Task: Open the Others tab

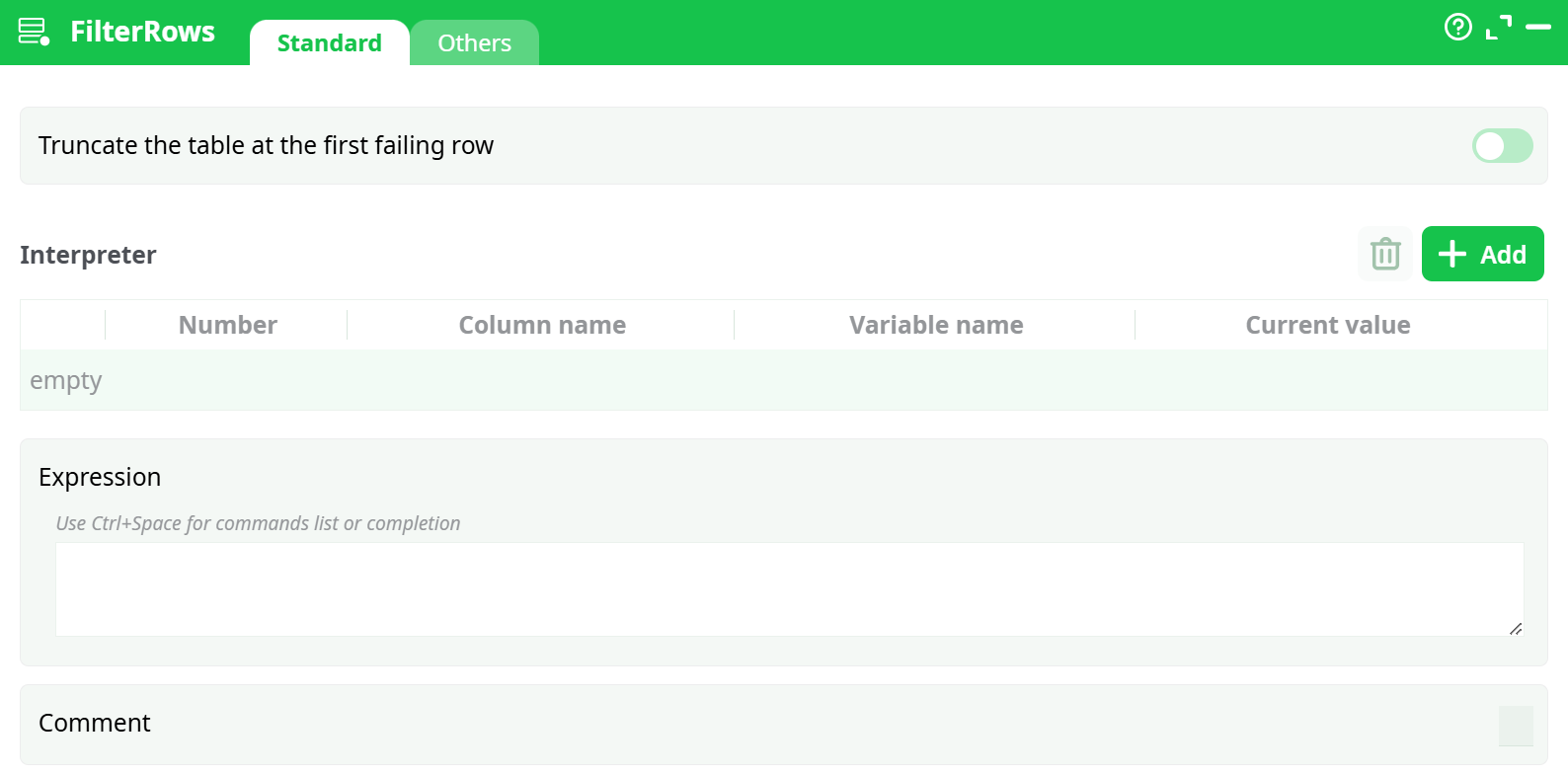Action: (474, 43)
